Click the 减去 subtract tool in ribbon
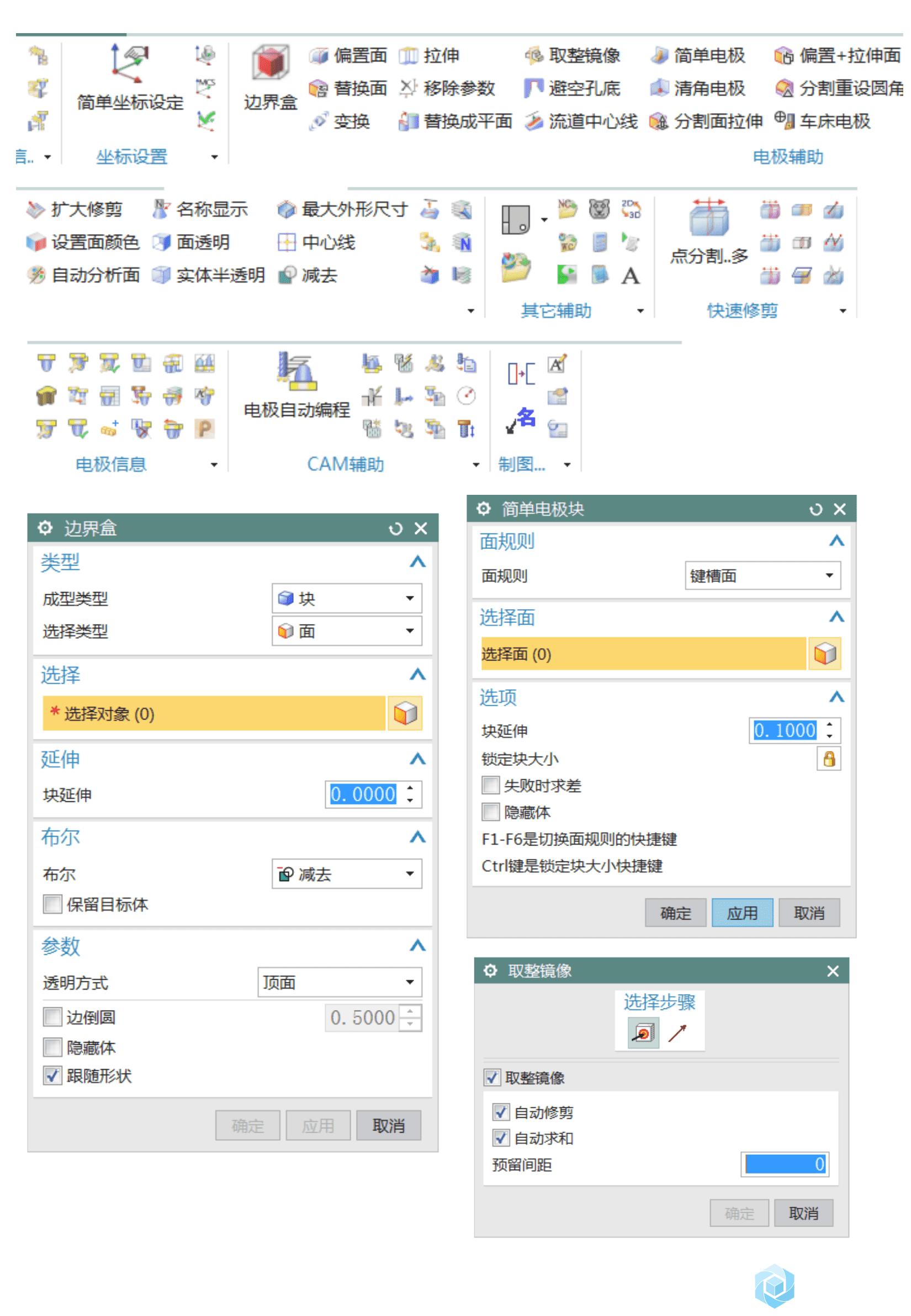This screenshot has width=911, height=1316. pos(308,275)
